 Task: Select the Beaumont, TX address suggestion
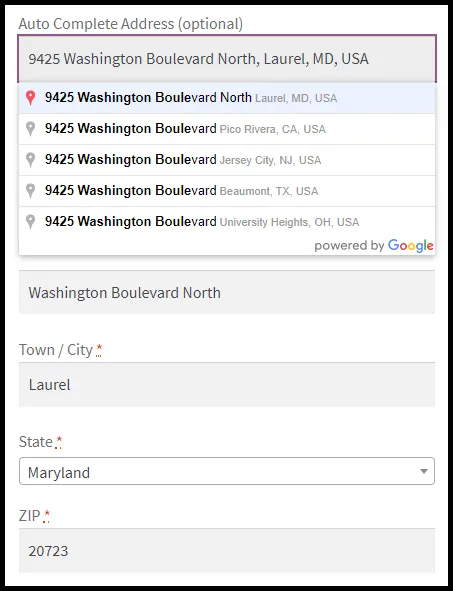click(x=227, y=191)
